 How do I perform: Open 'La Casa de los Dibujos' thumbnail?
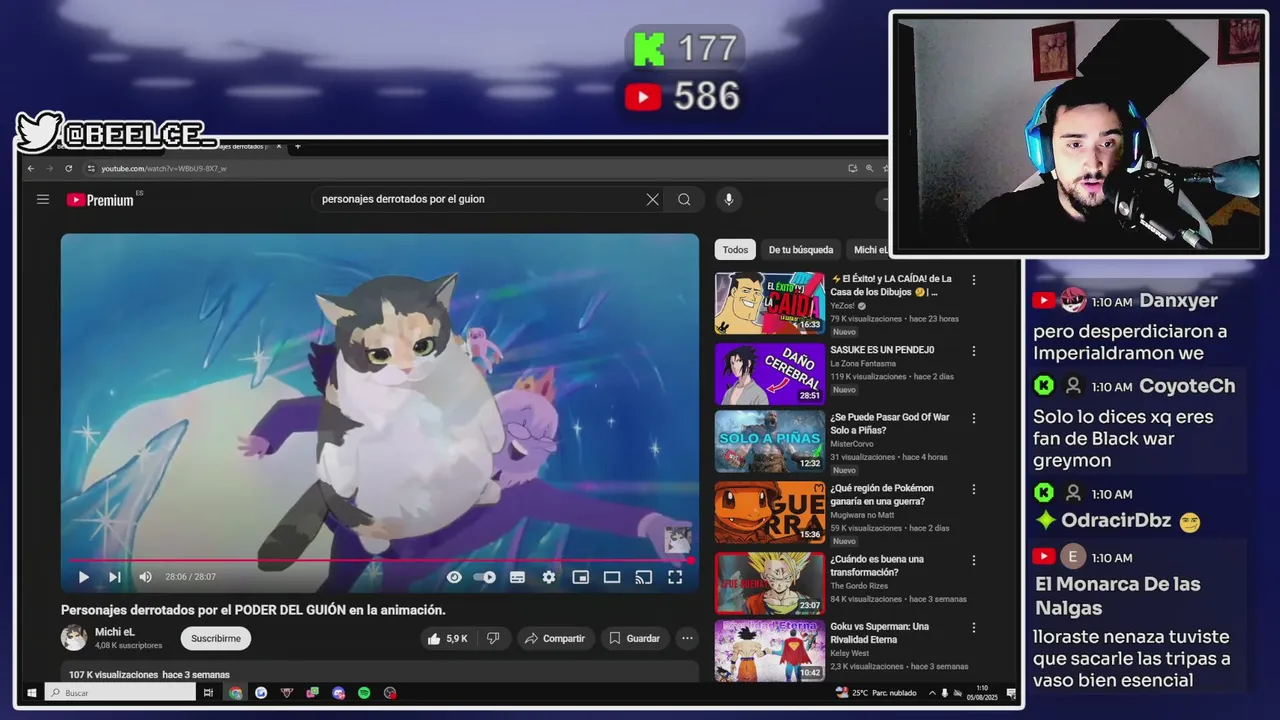click(770, 303)
